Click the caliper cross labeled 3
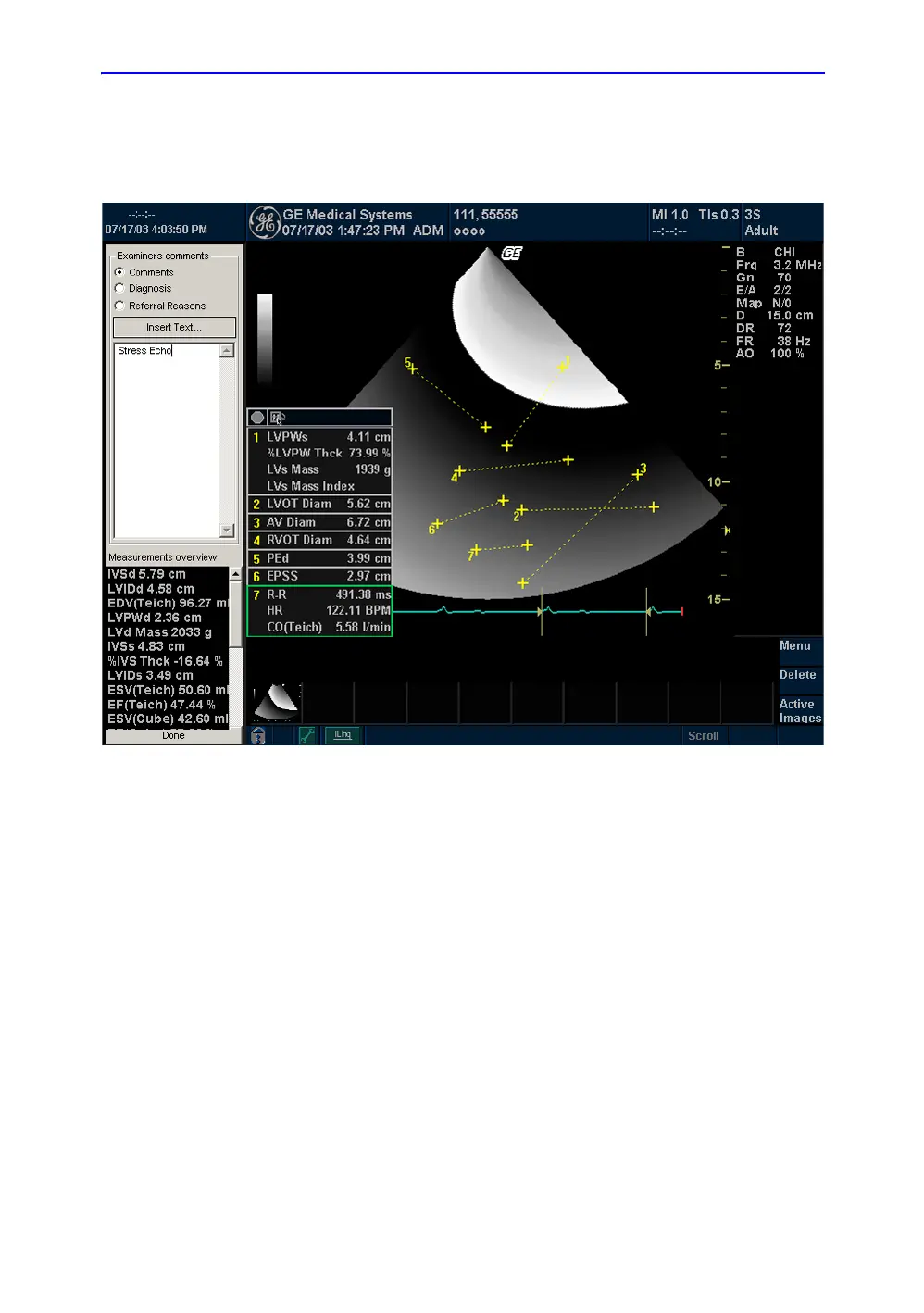This screenshot has height=1313, width=924. click(637, 475)
